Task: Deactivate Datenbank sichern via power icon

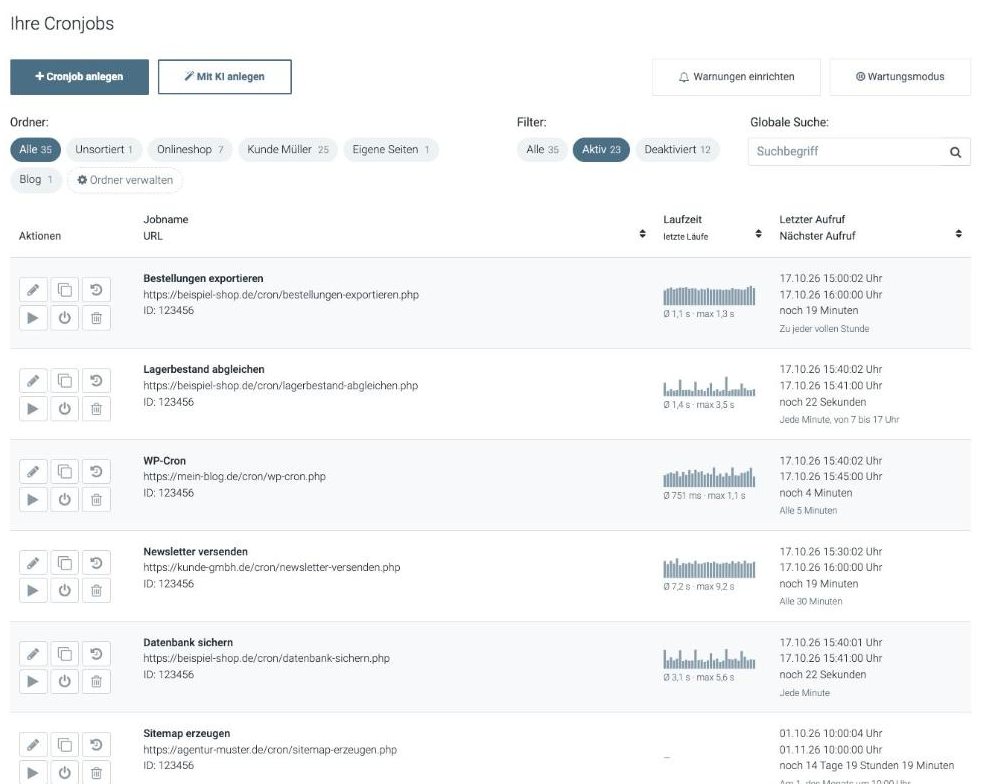Action: click(65, 681)
